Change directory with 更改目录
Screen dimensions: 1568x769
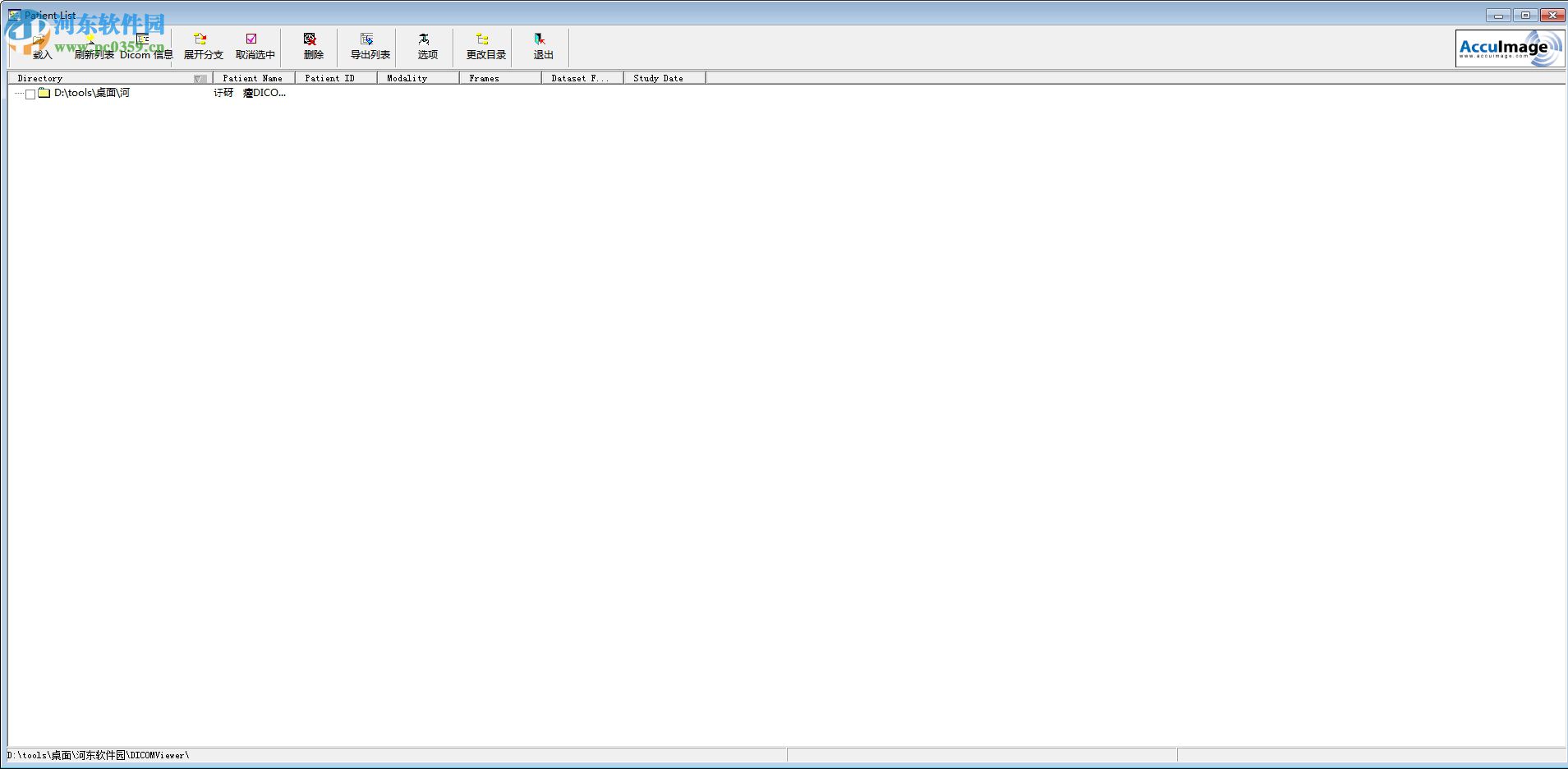[485, 46]
